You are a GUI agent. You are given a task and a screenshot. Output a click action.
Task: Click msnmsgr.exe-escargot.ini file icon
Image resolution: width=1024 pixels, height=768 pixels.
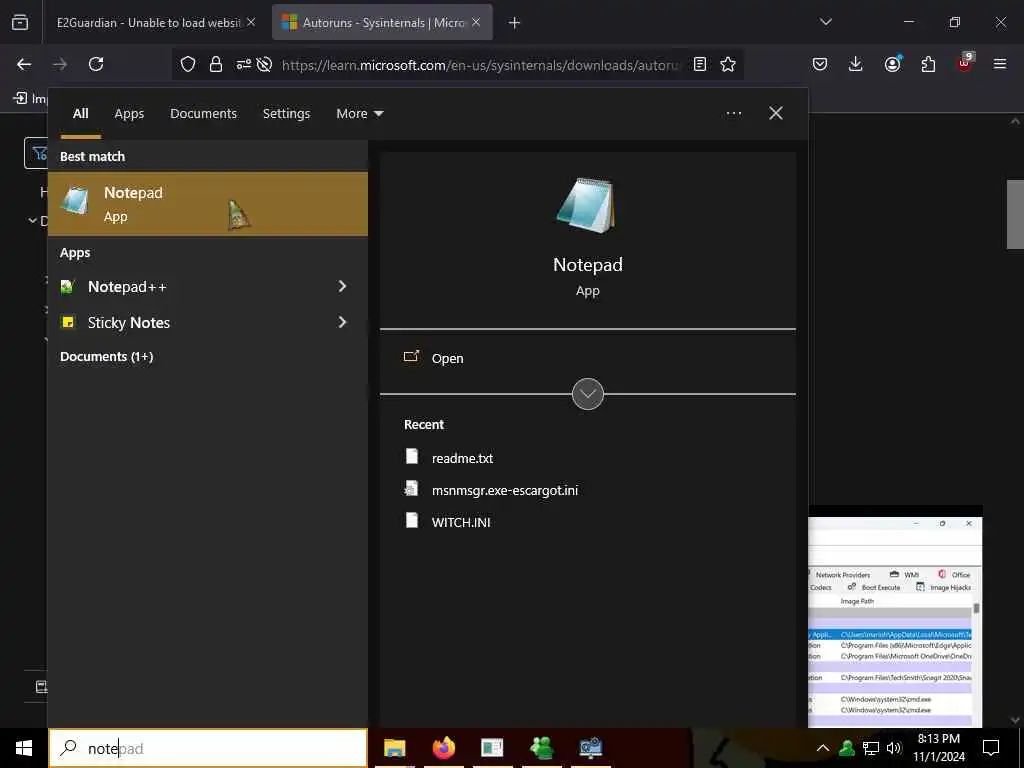pos(411,488)
